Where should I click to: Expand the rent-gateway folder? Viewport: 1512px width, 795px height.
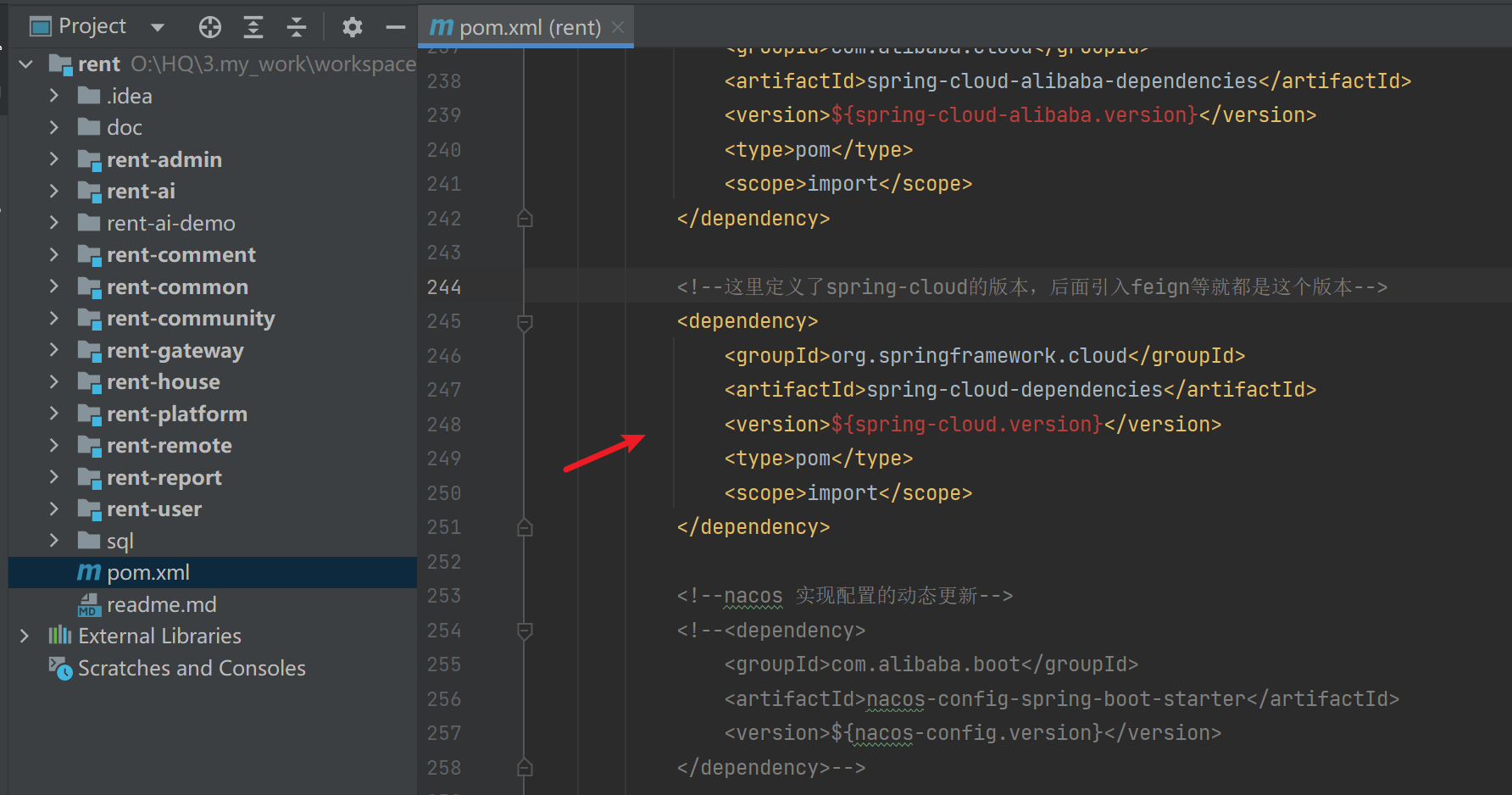pyautogui.click(x=53, y=350)
